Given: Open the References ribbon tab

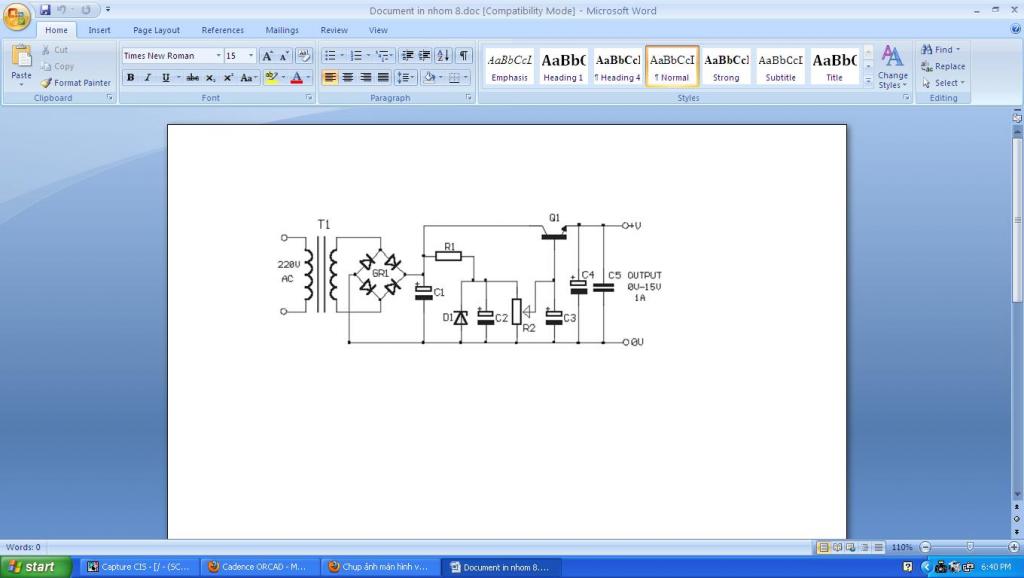Looking at the screenshot, I should (222, 30).
